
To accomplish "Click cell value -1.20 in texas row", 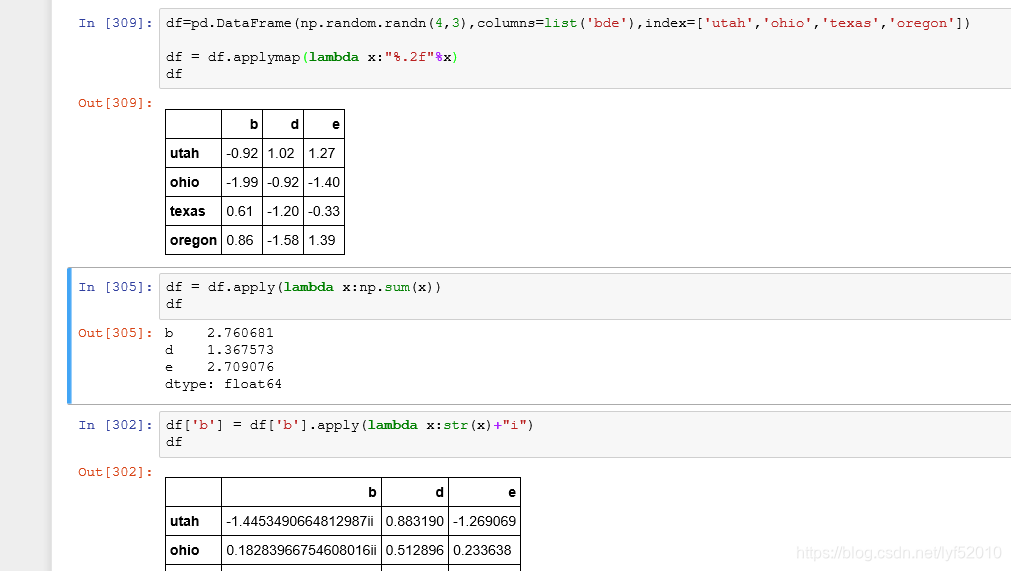I will (283, 211).
